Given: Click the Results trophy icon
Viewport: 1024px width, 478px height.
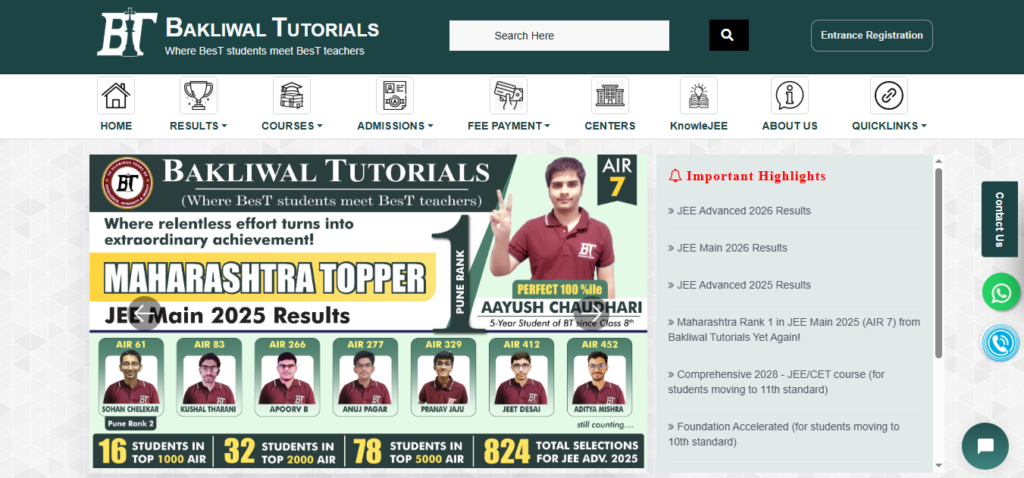Looking at the screenshot, I should pyautogui.click(x=199, y=95).
